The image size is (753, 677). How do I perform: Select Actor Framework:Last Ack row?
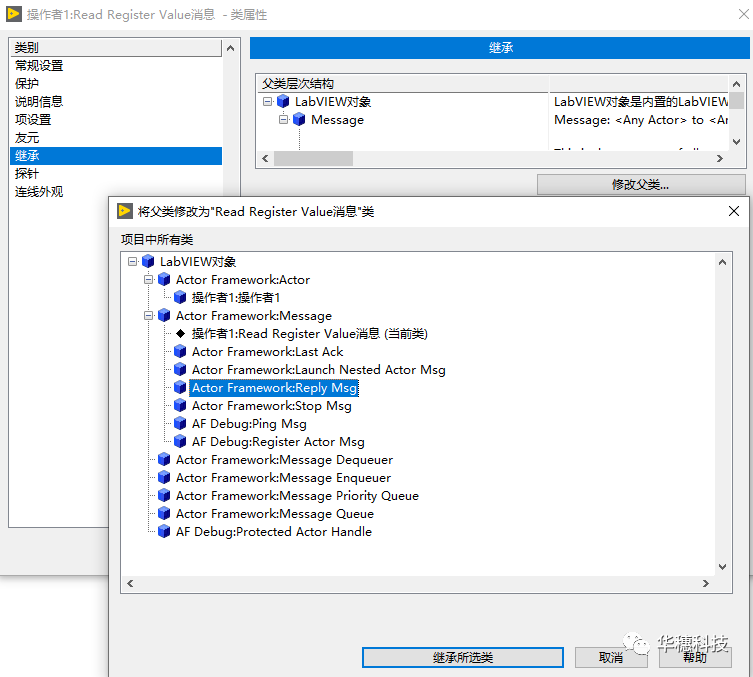[267, 351]
